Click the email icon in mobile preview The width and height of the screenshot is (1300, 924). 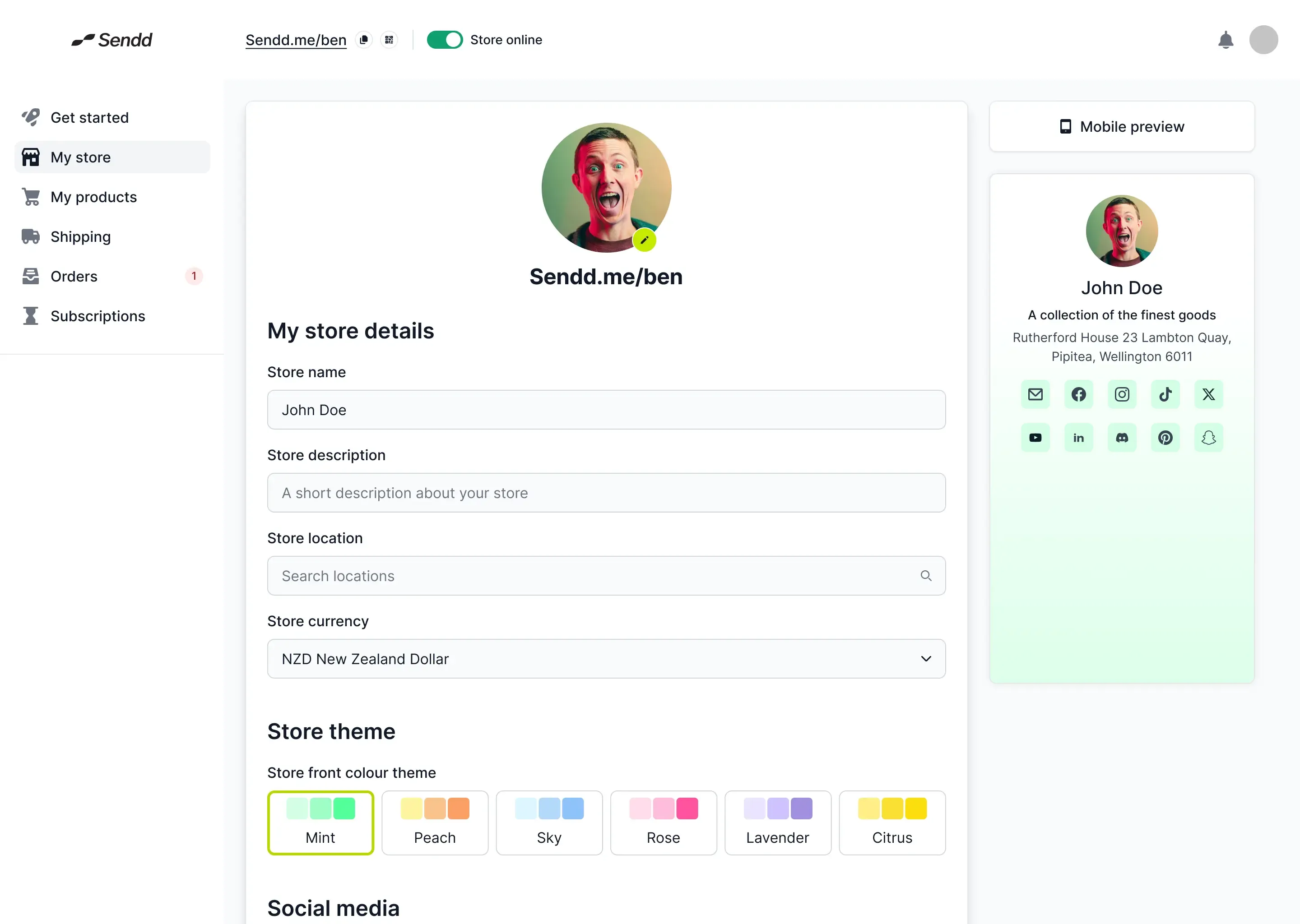[x=1035, y=394]
